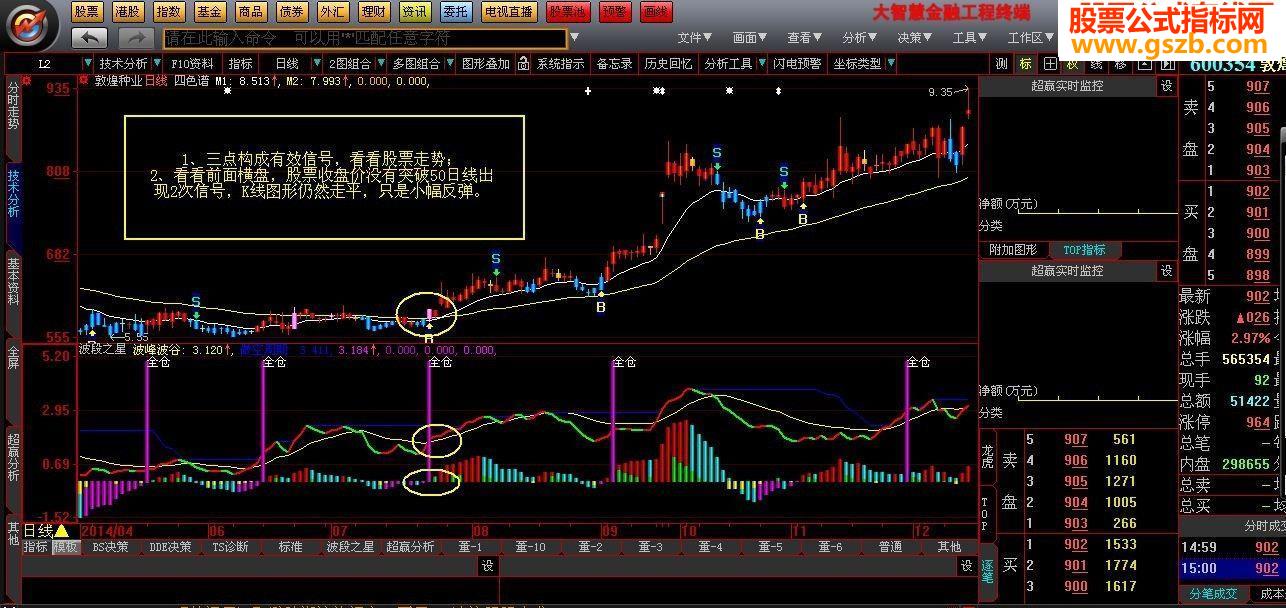Switch to the 超赢分析 side tab
The height and width of the screenshot is (608, 1286).
(x=13, y=458)
